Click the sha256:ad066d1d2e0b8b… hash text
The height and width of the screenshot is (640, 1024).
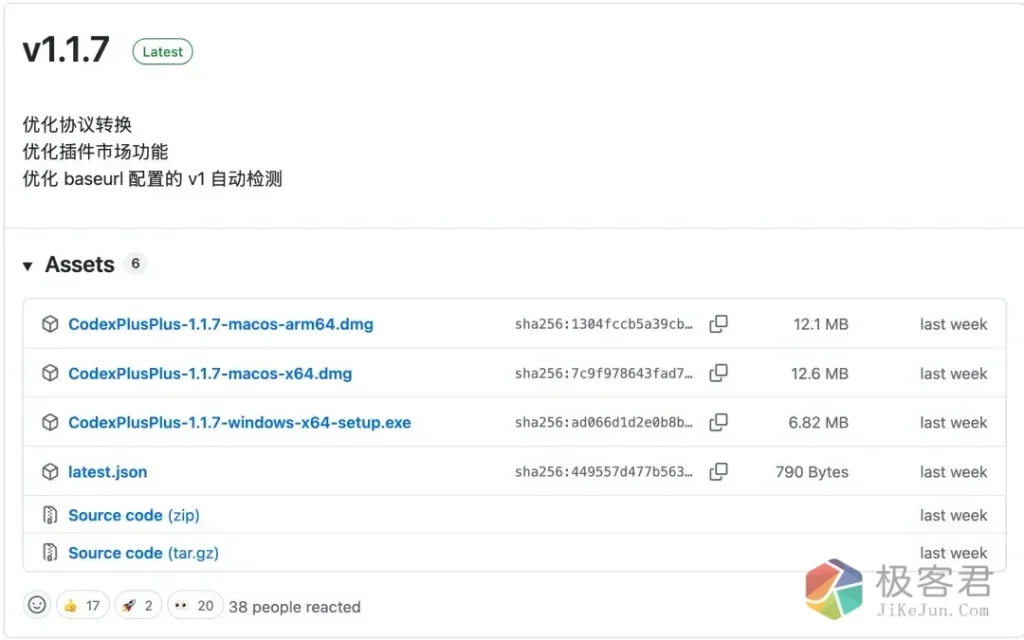603,423
